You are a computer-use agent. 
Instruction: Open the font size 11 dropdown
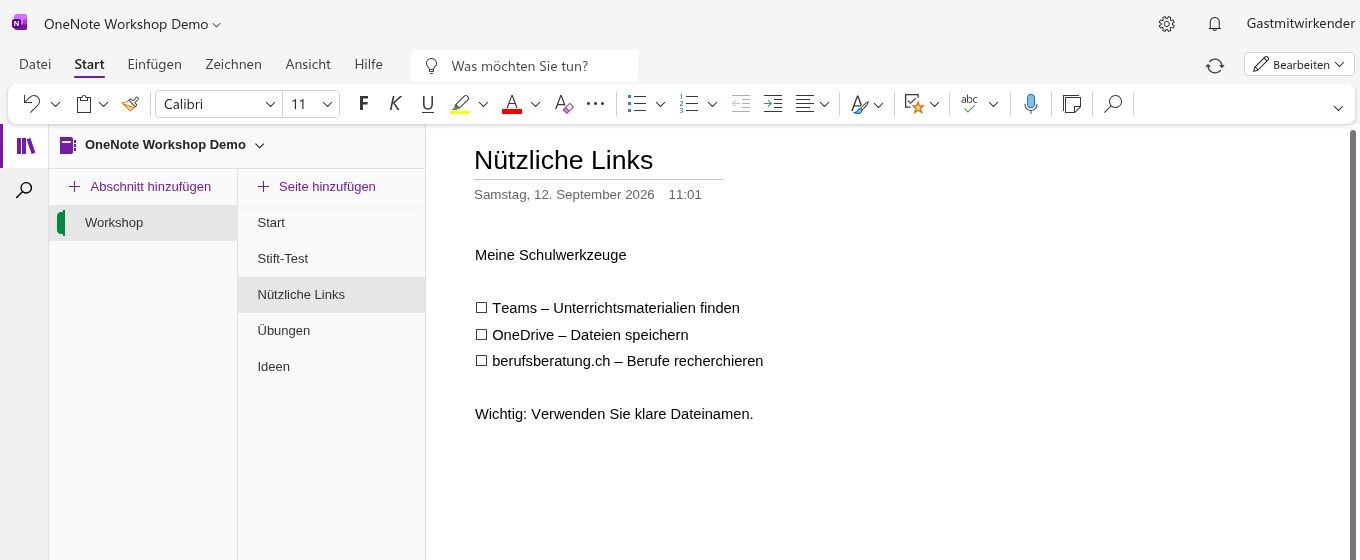[312, 104]
